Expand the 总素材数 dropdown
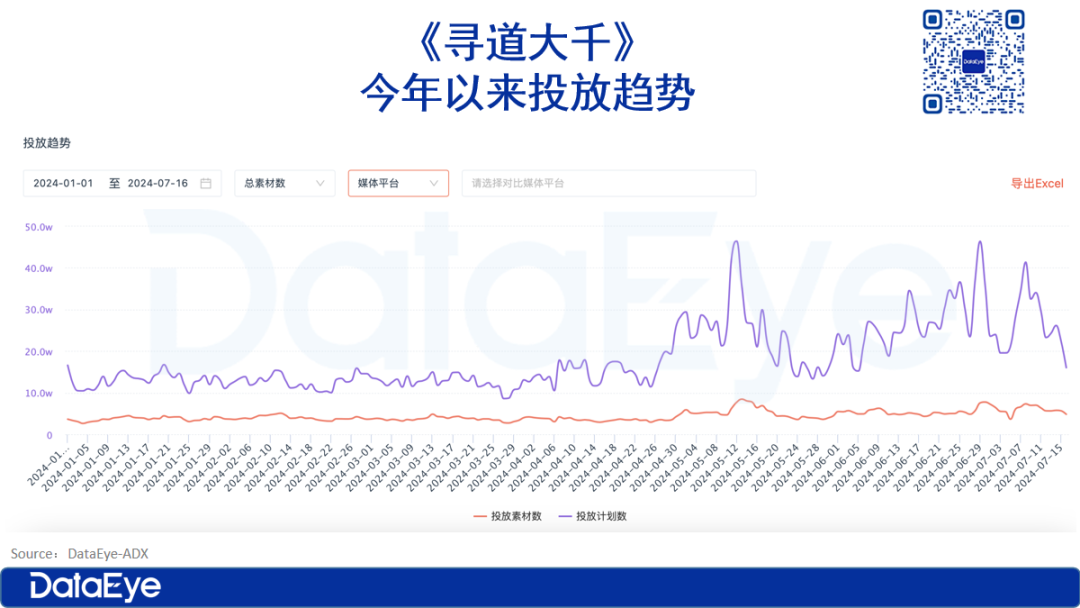The image size is (1080, 608). [x=285, y=183]
